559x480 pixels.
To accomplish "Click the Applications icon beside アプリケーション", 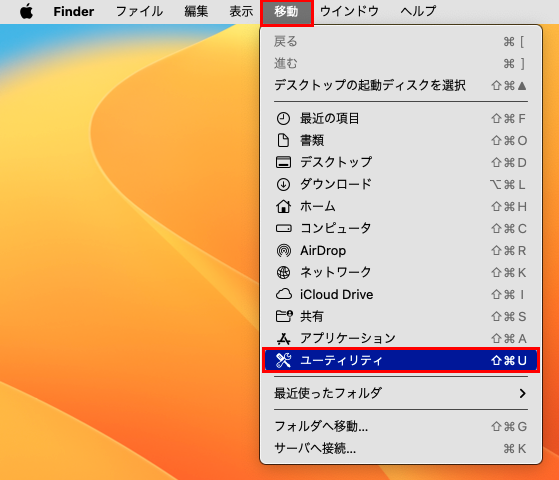I will (283, 338).
